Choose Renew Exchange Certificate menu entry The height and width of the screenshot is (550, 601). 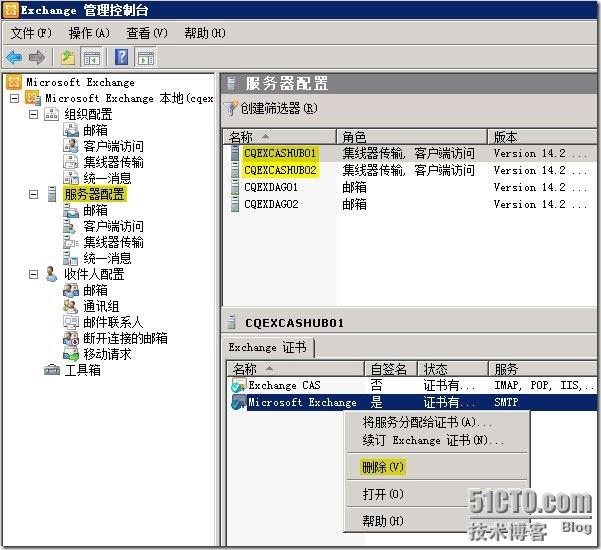[x=433, y=440]
